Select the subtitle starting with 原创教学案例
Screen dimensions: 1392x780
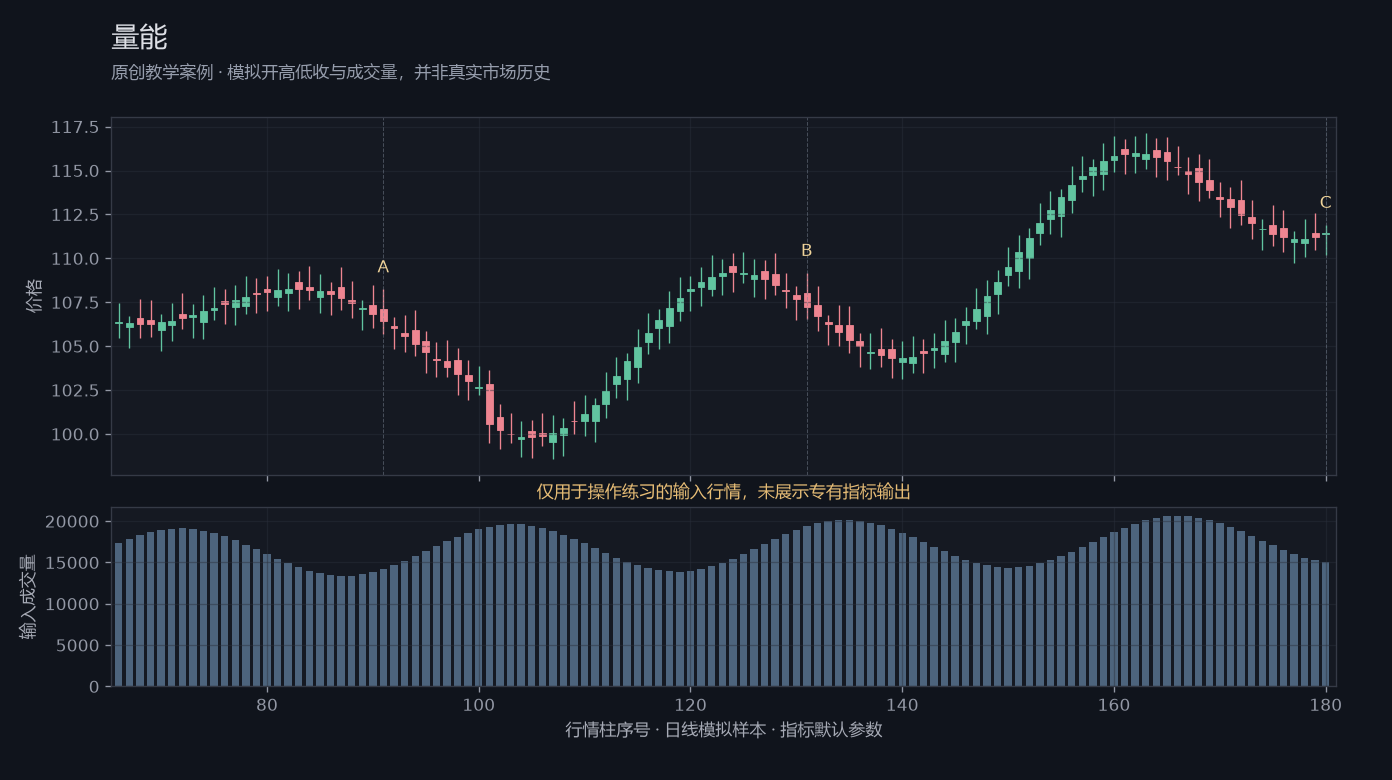pyautogui.click(x=331, y=73)
